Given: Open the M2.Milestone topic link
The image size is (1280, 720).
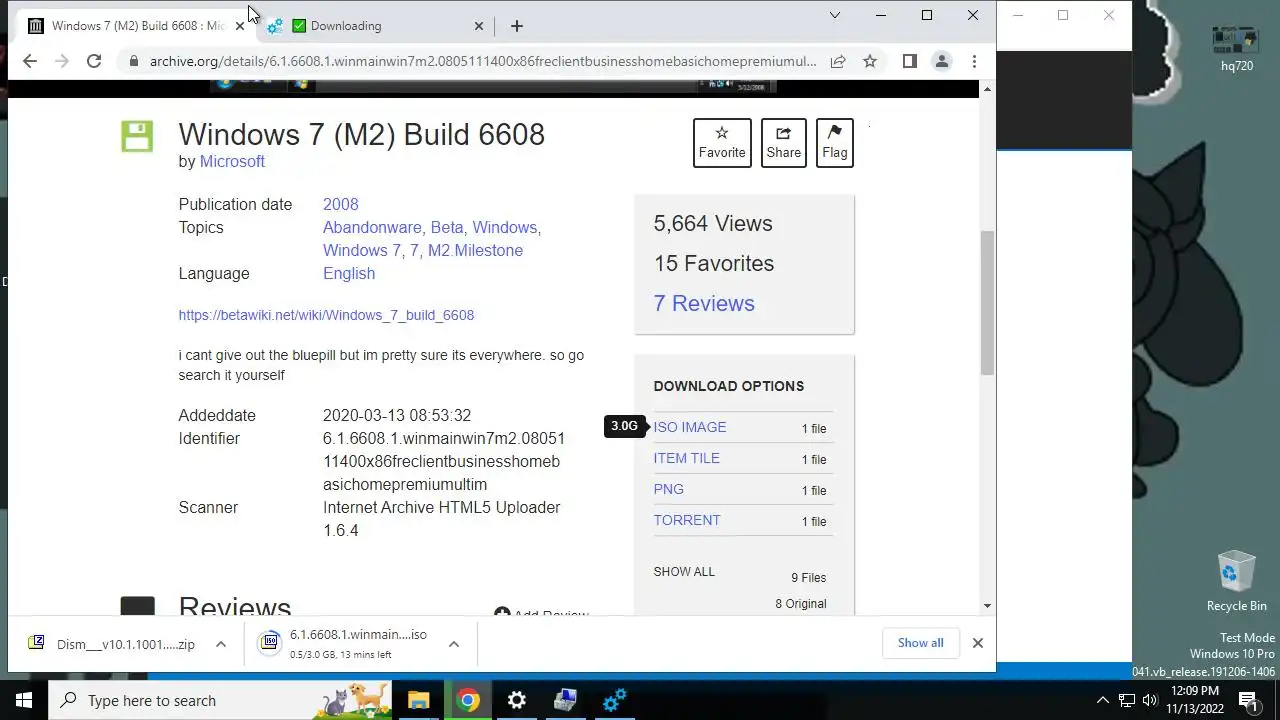Looking at the screenshot, I should point(475,250).
